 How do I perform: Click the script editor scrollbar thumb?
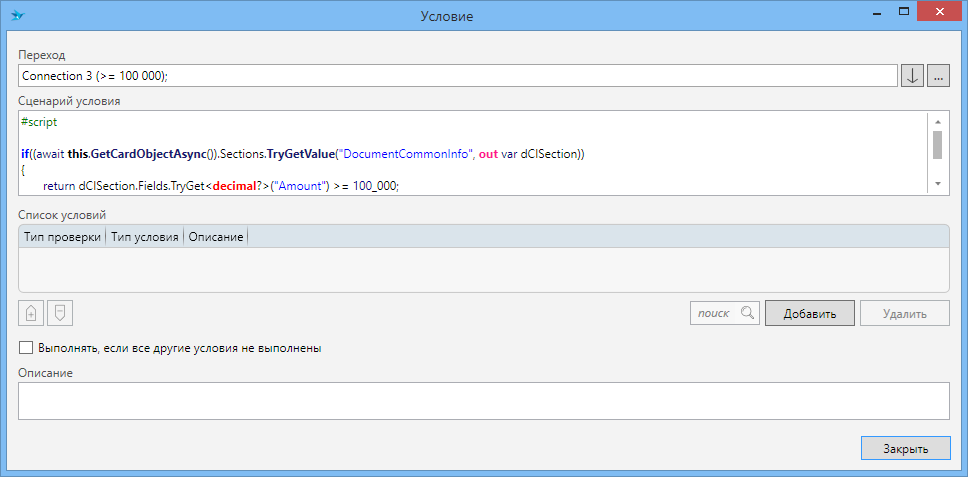(937, 145)
